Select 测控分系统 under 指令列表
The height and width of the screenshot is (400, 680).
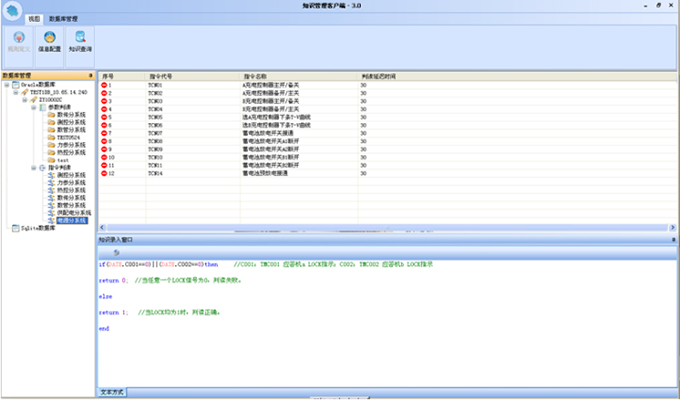(x=71, y=175)
